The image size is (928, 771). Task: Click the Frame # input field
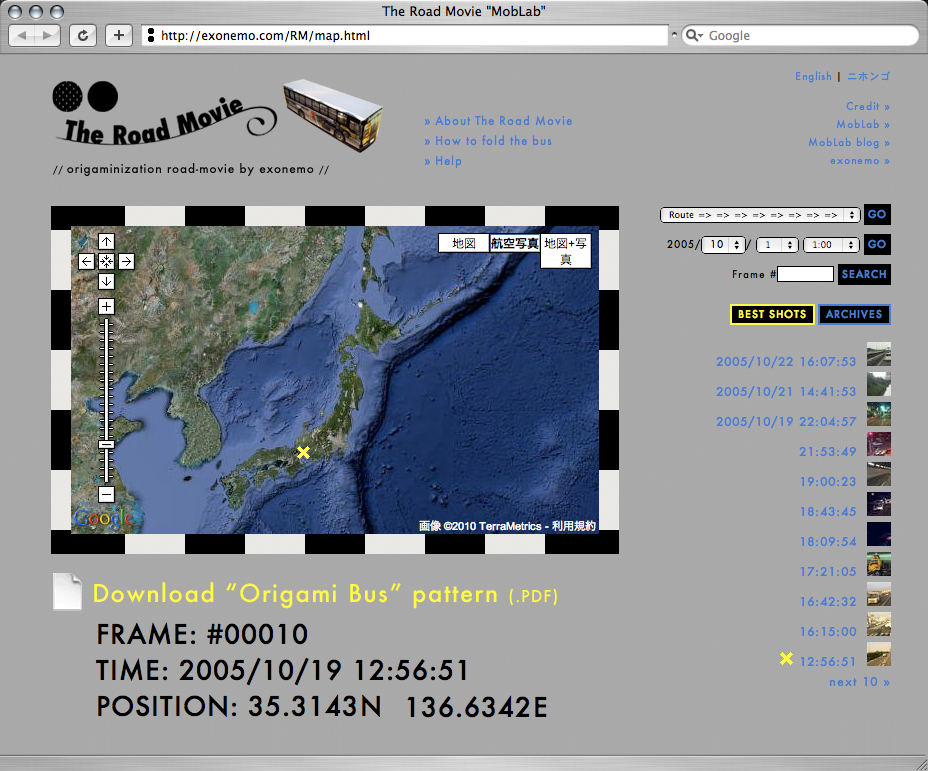click(x=805, y=274)
